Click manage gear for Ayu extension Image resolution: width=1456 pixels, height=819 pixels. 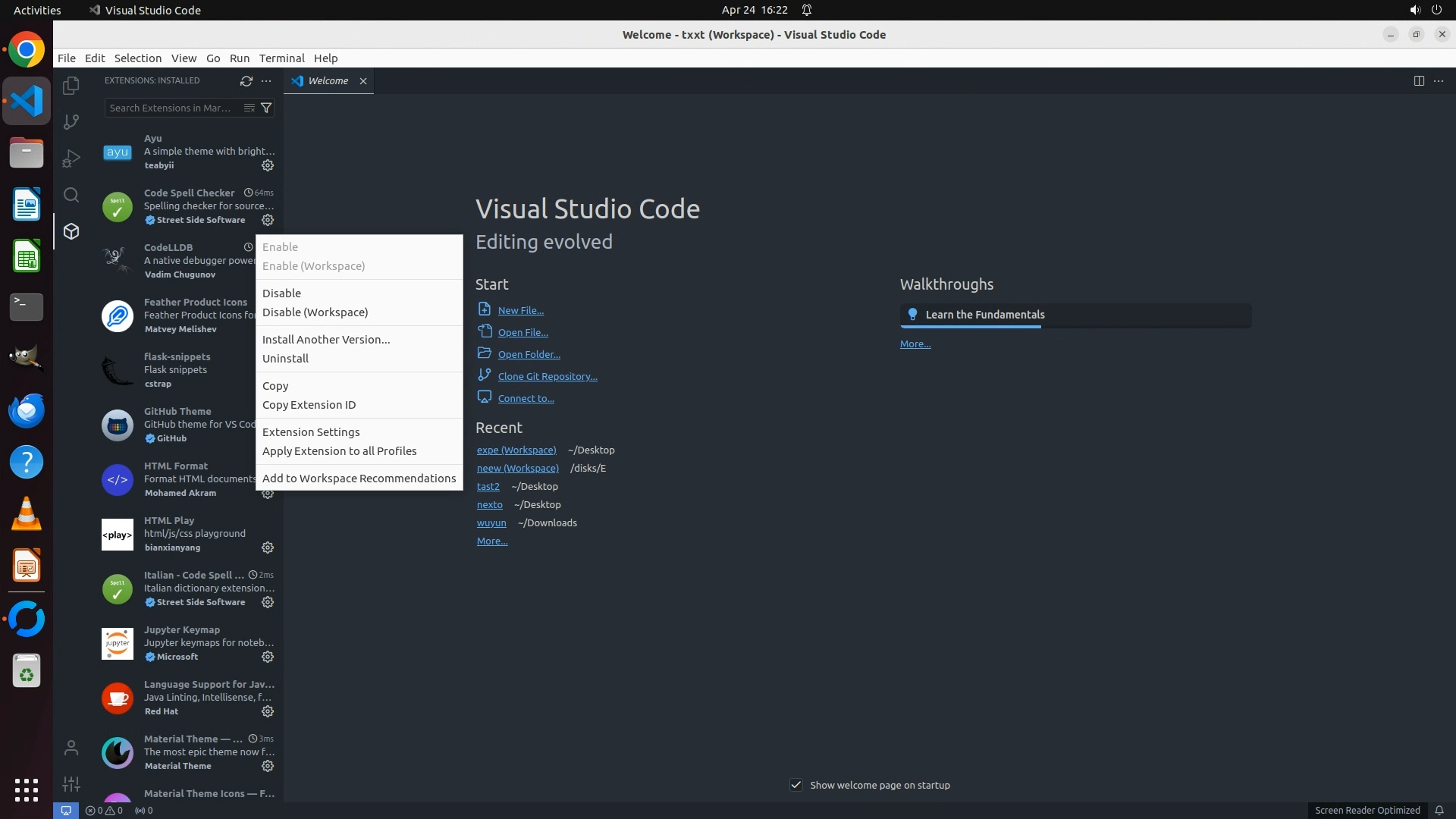coord(268,165)
